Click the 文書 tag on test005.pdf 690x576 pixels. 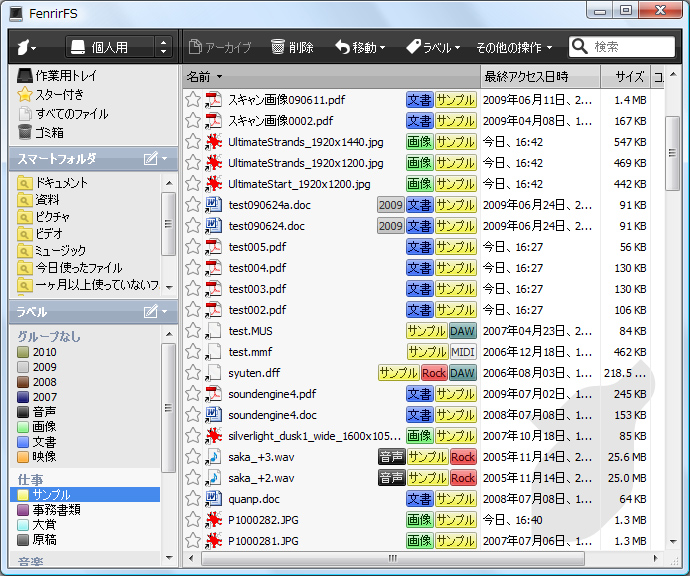(420, 247)
